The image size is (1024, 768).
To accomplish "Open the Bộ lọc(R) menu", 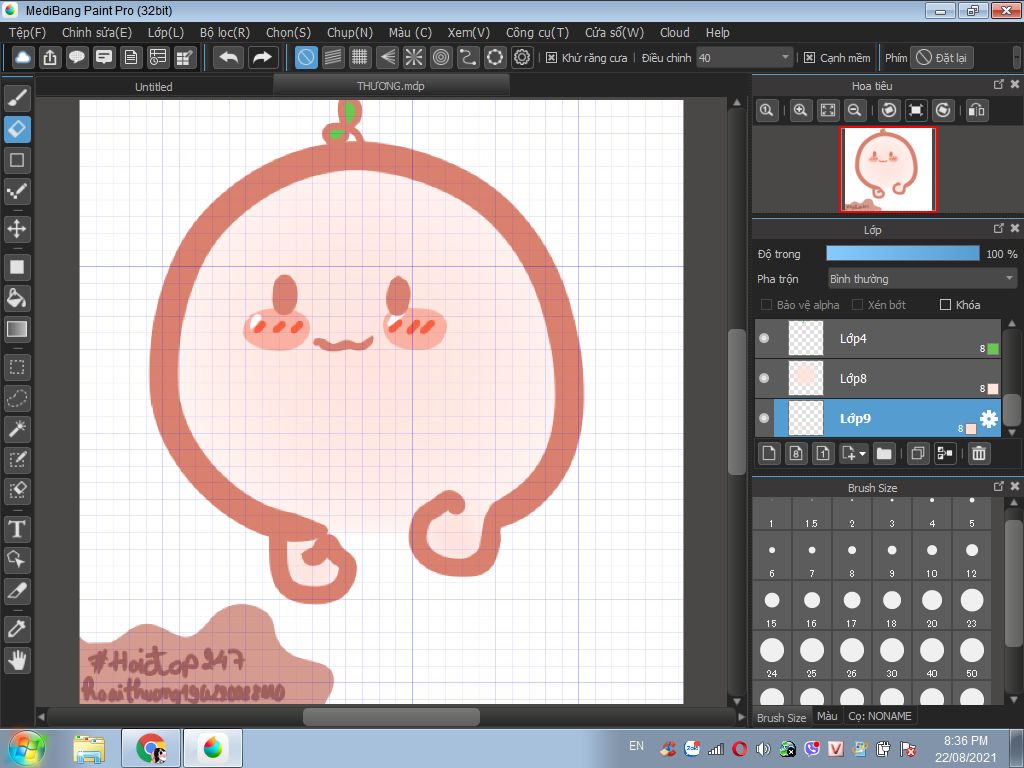I will coord(225,33).
